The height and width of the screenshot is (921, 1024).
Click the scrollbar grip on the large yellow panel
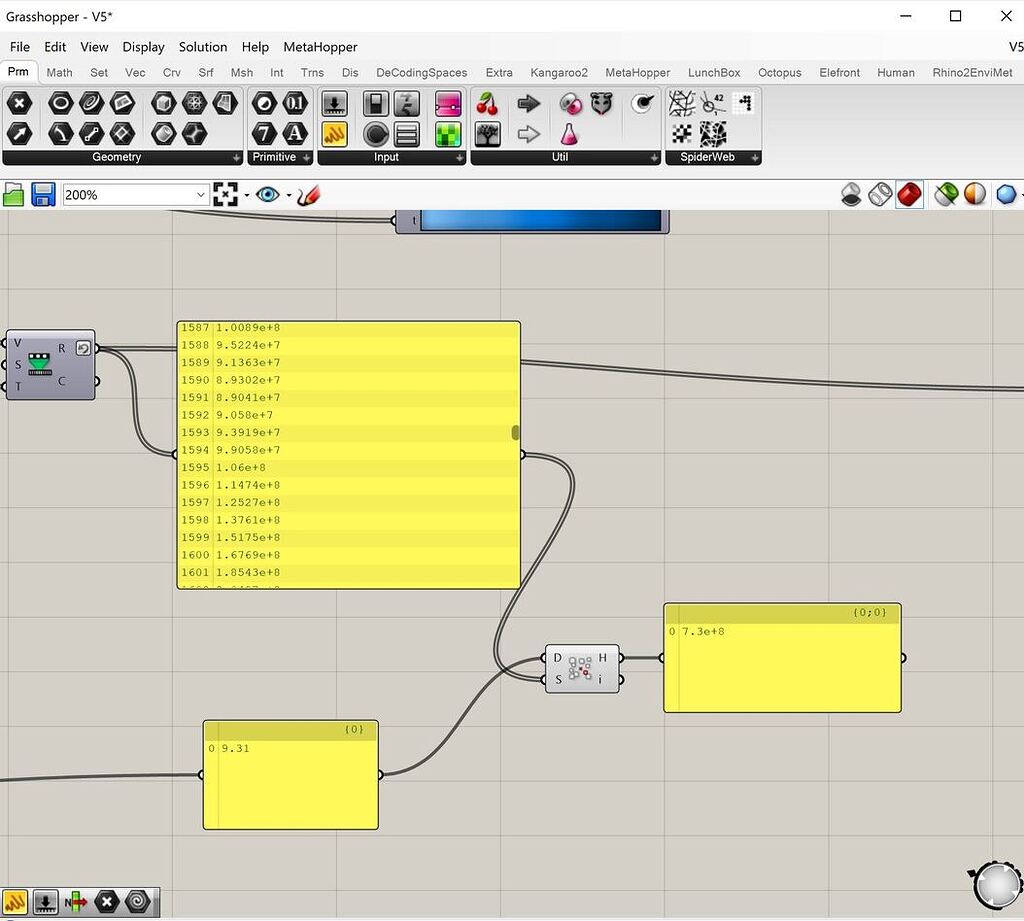[514, 432]
